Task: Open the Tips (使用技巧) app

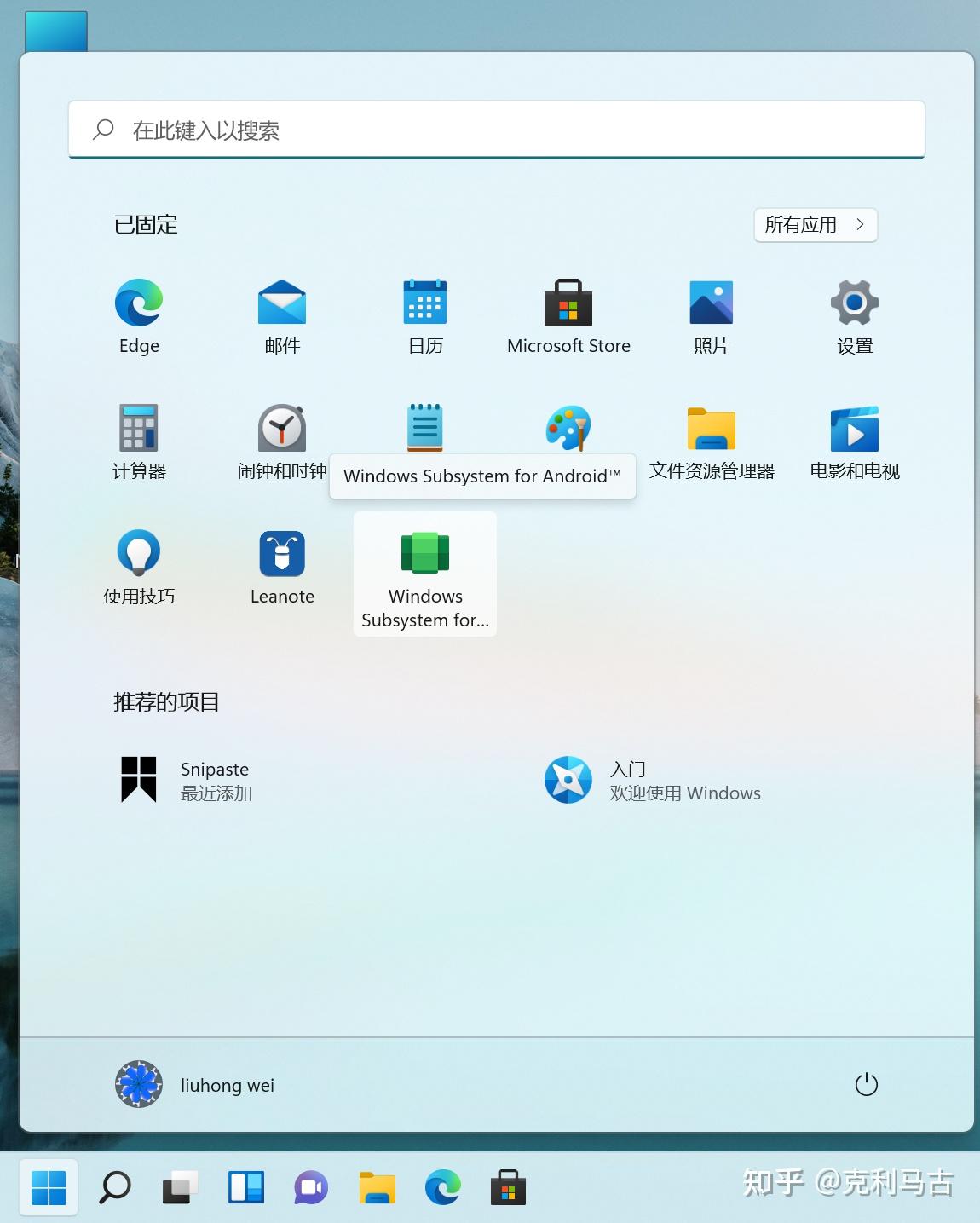Action: tap(139, 567)
